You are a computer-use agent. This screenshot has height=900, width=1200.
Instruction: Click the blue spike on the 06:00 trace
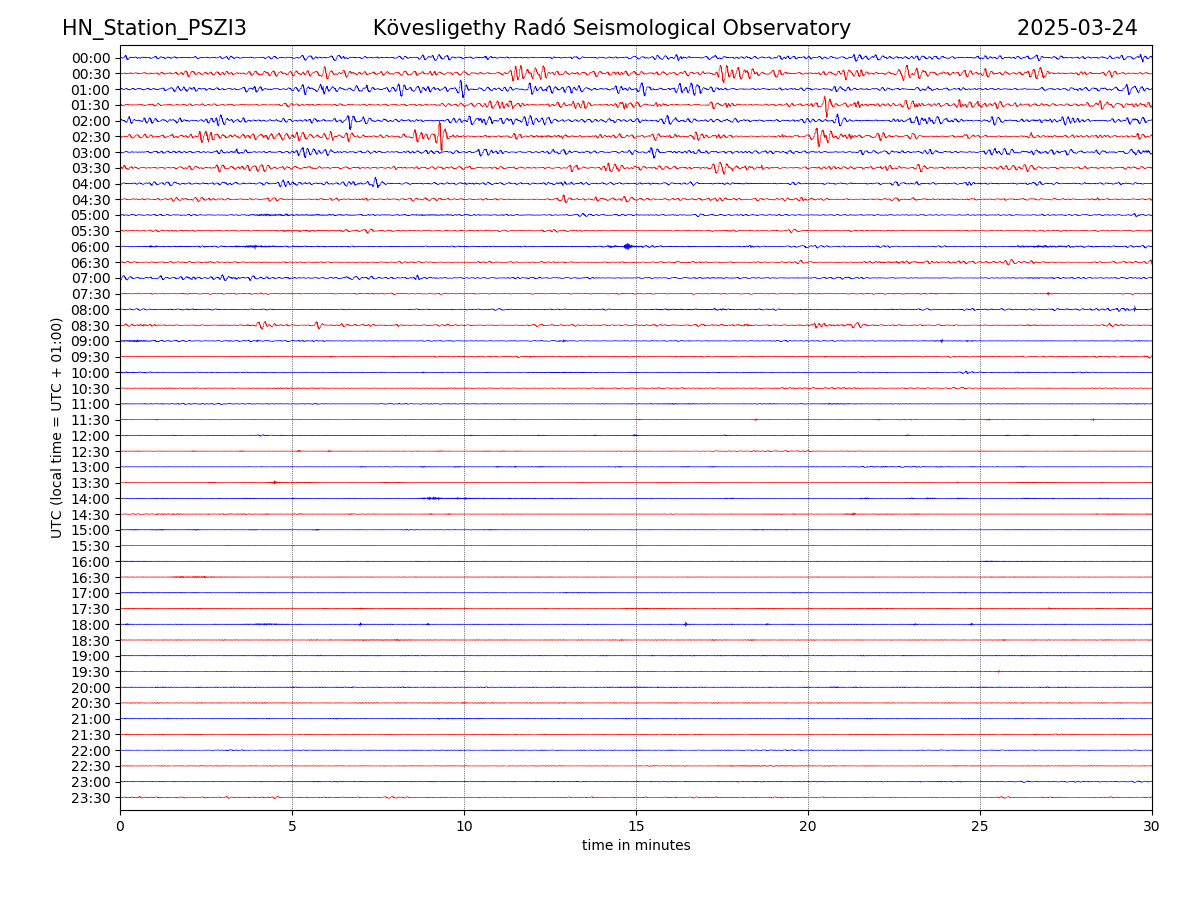tap(627, 246)
